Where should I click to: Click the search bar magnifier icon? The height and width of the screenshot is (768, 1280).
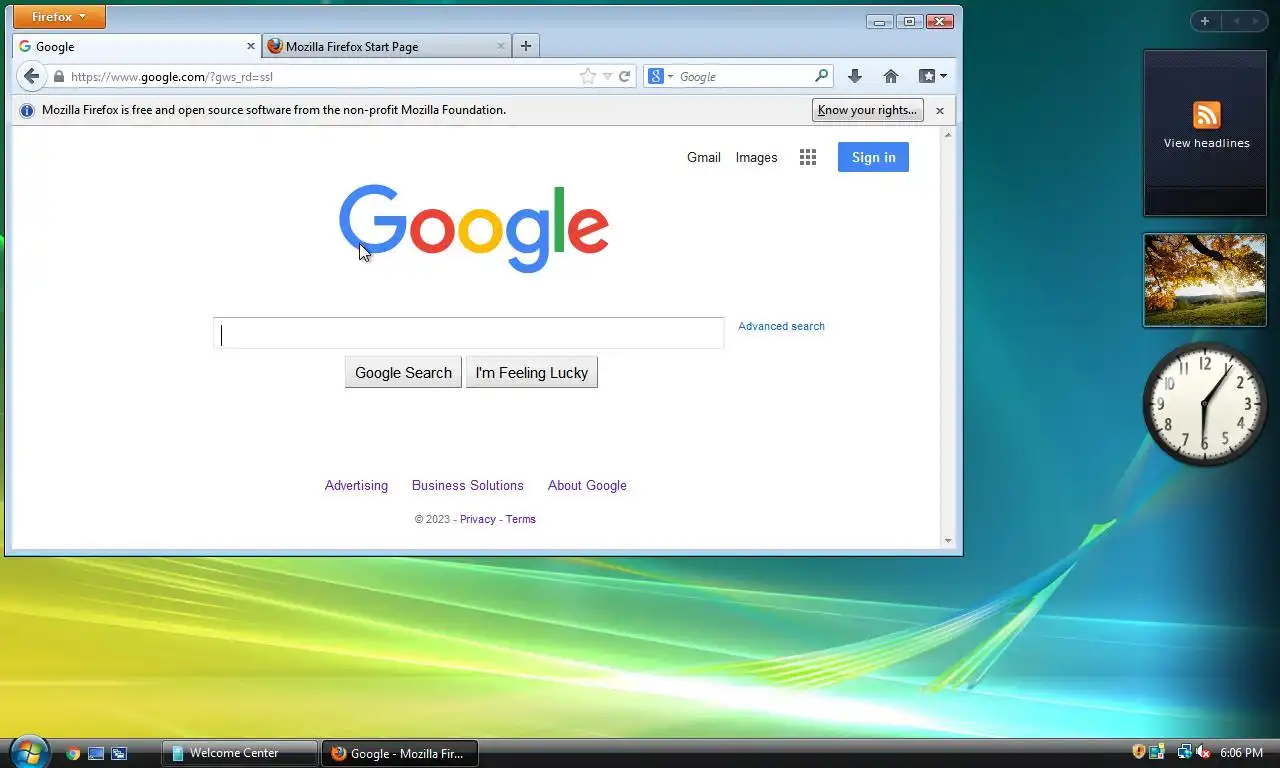pos(821,76)
